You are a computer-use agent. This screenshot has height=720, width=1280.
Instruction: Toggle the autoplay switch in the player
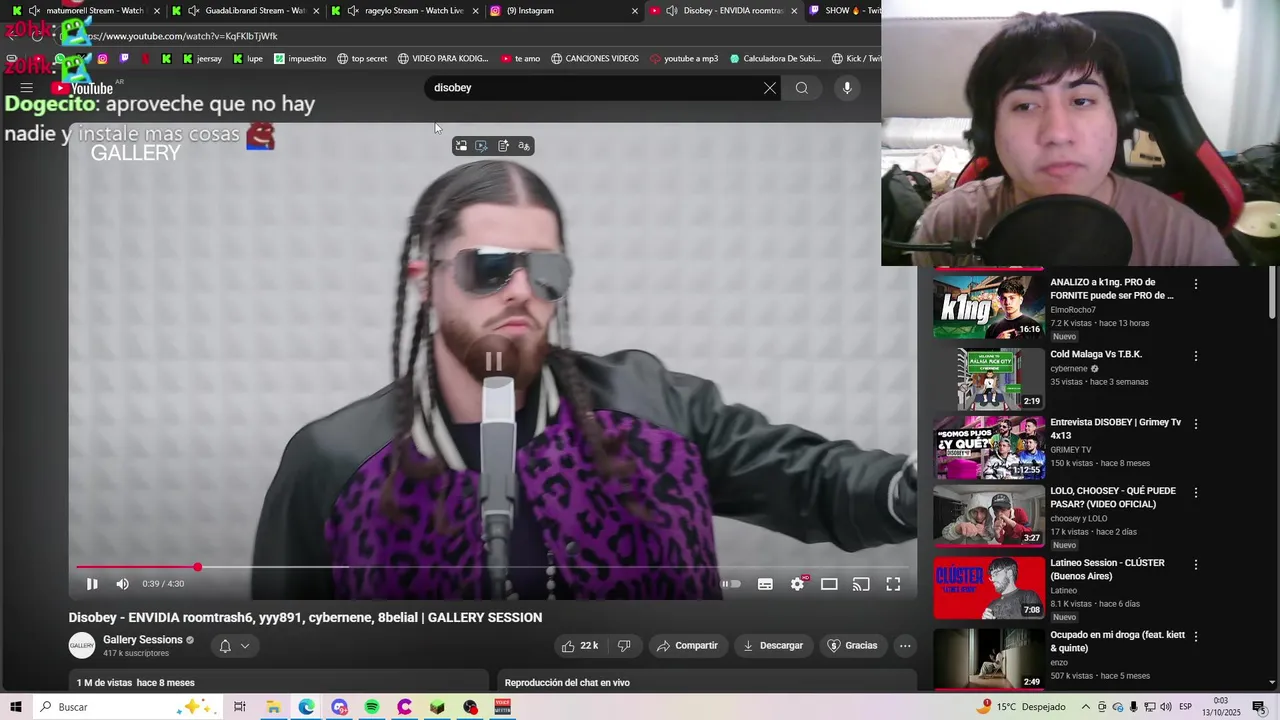tap(732, 584)
